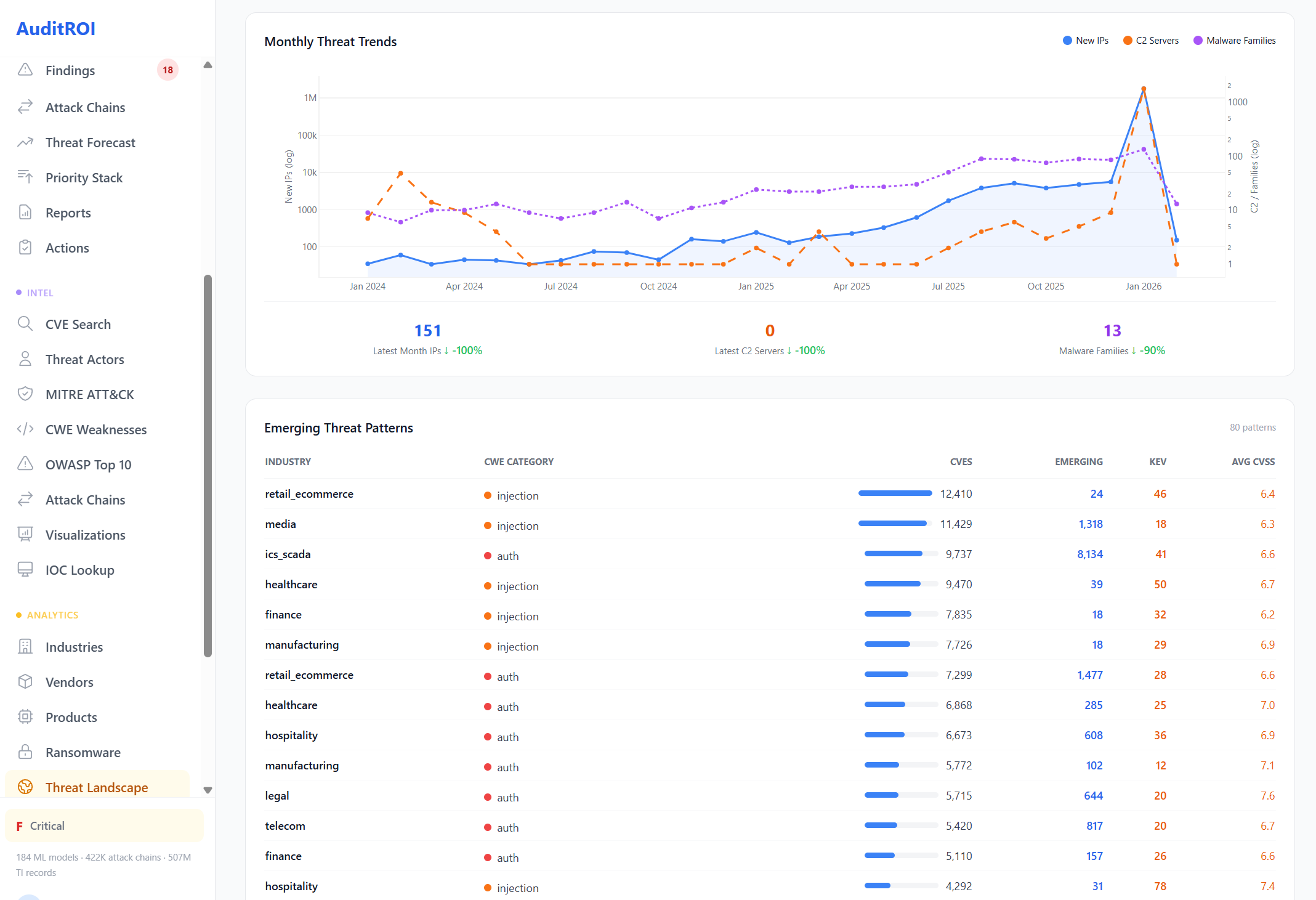Screen dimensions: 1316x900
Task: Click the Visualizations presentation chart icon
Action: tap(25, 535)
